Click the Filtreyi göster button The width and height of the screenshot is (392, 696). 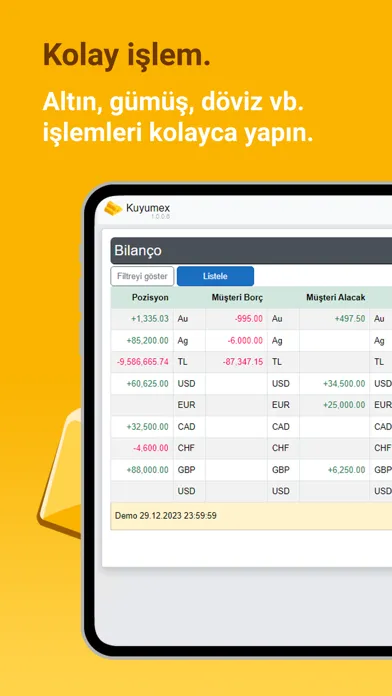click(x=142, y=276)
